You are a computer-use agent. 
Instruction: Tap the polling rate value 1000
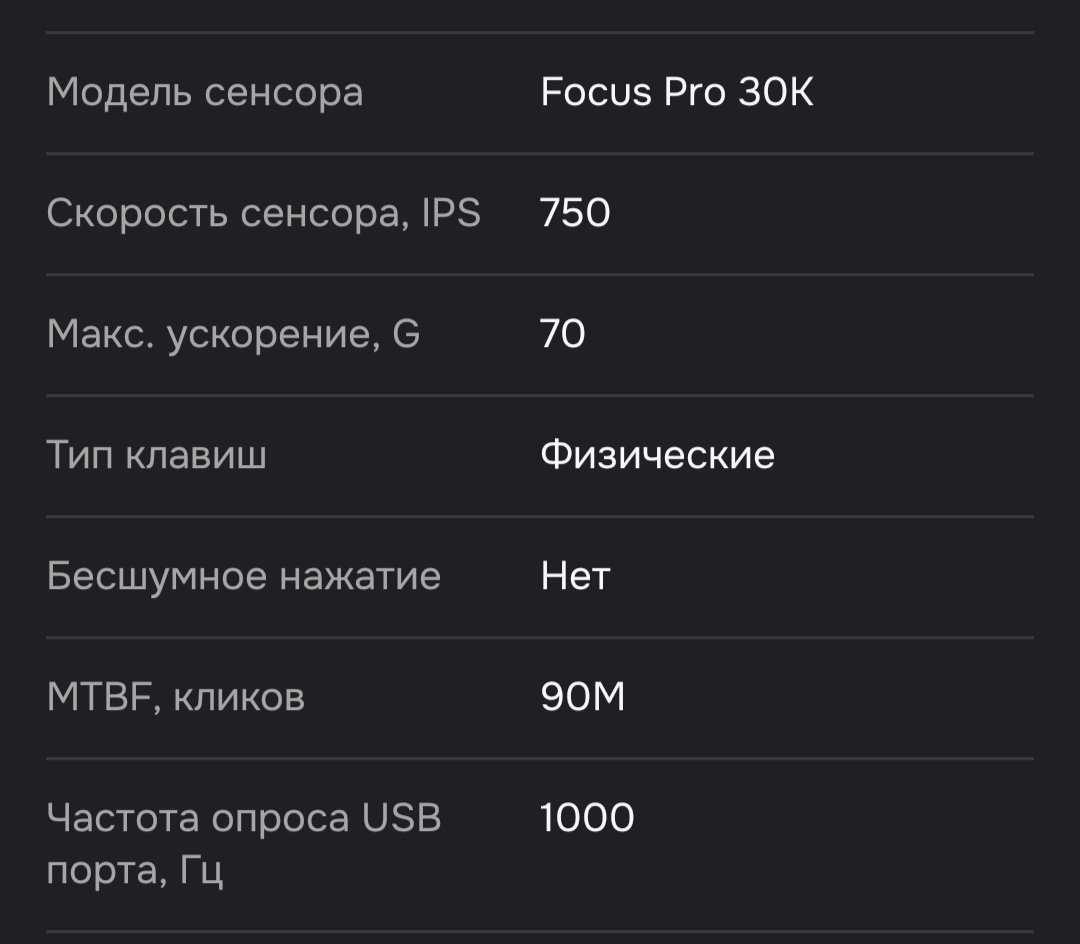[587, 819]
